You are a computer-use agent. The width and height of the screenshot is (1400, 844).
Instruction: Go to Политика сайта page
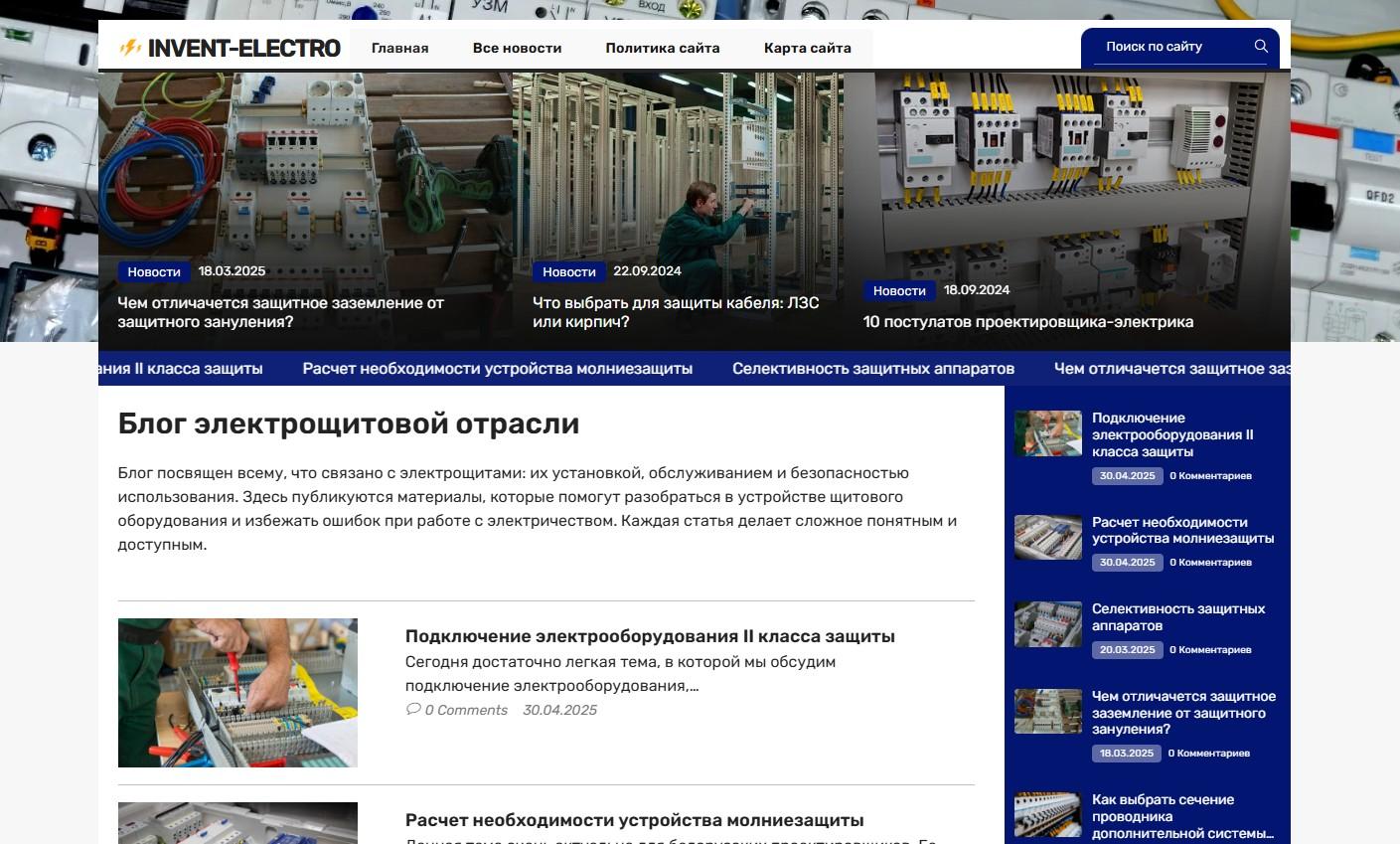pos(663,48)
